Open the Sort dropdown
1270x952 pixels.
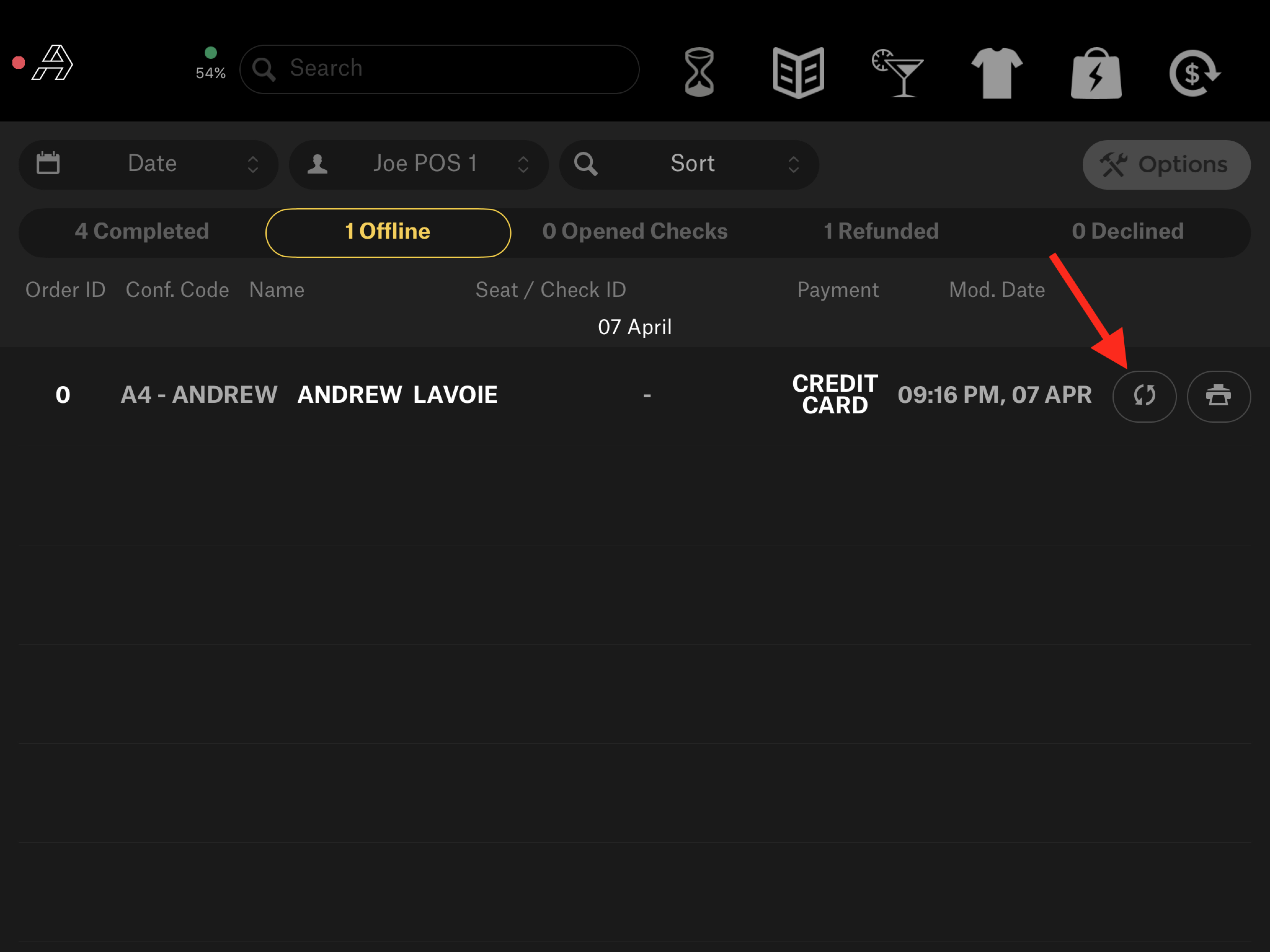click(x=688, y=164)
